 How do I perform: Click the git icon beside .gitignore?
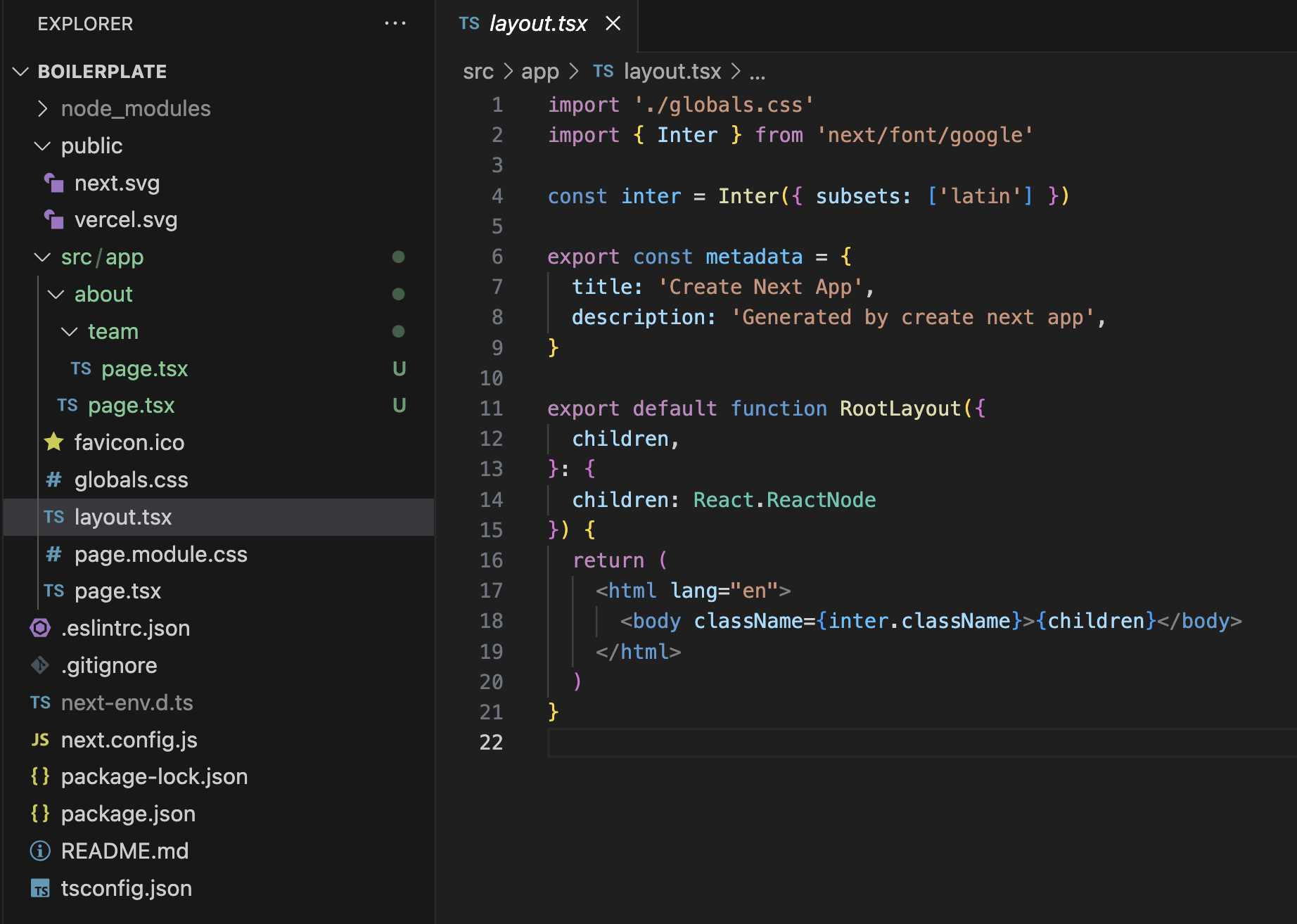pyautogui.click(x=40, y=665)
